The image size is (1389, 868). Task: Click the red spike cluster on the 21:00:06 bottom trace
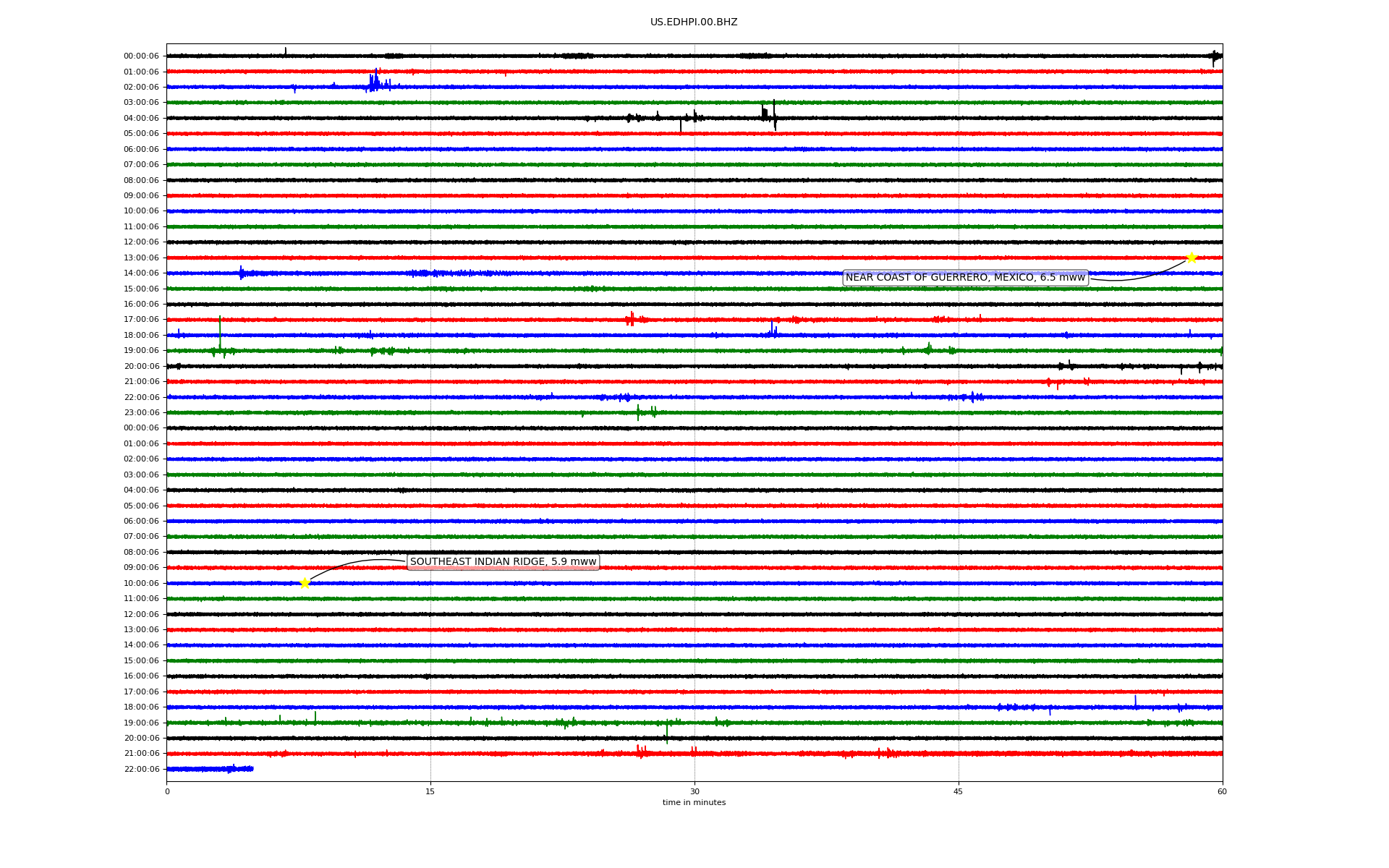pos(640,752)
